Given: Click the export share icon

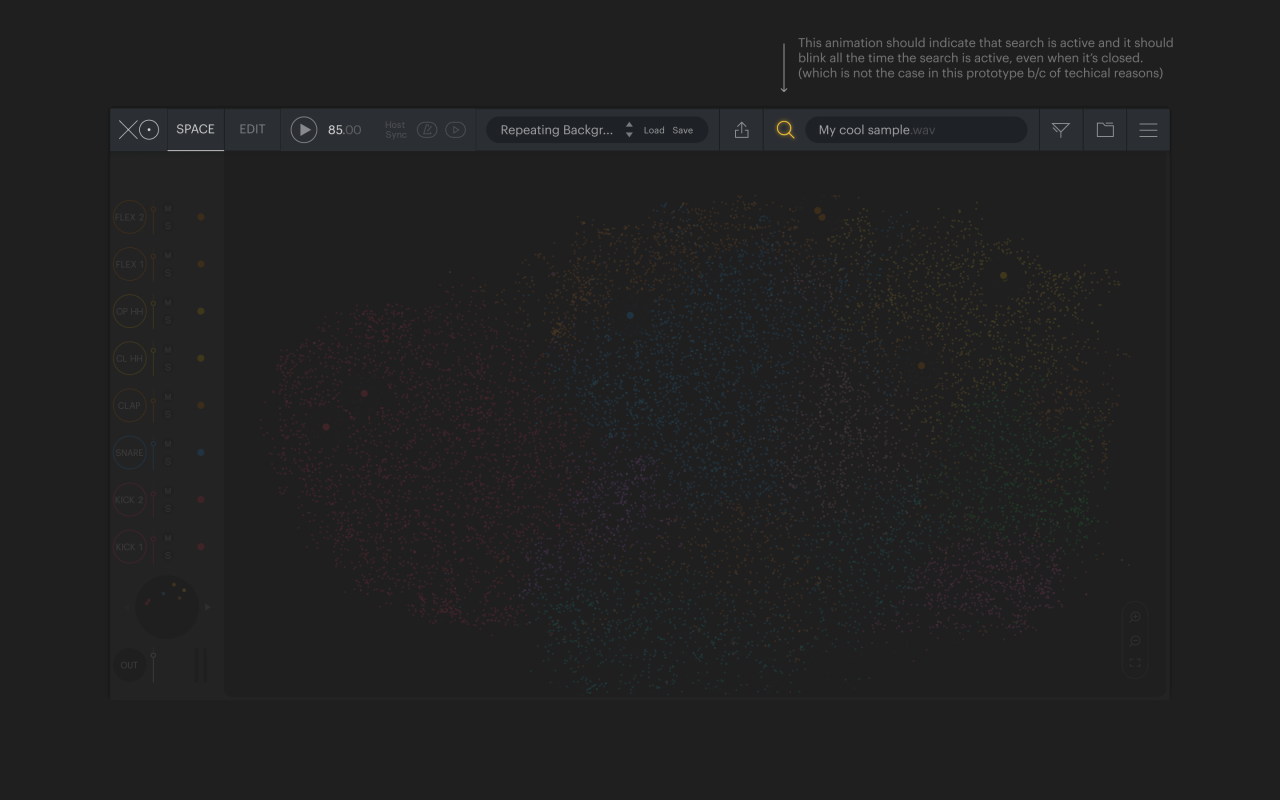Looking at the screenshot, I should [741, 130].
